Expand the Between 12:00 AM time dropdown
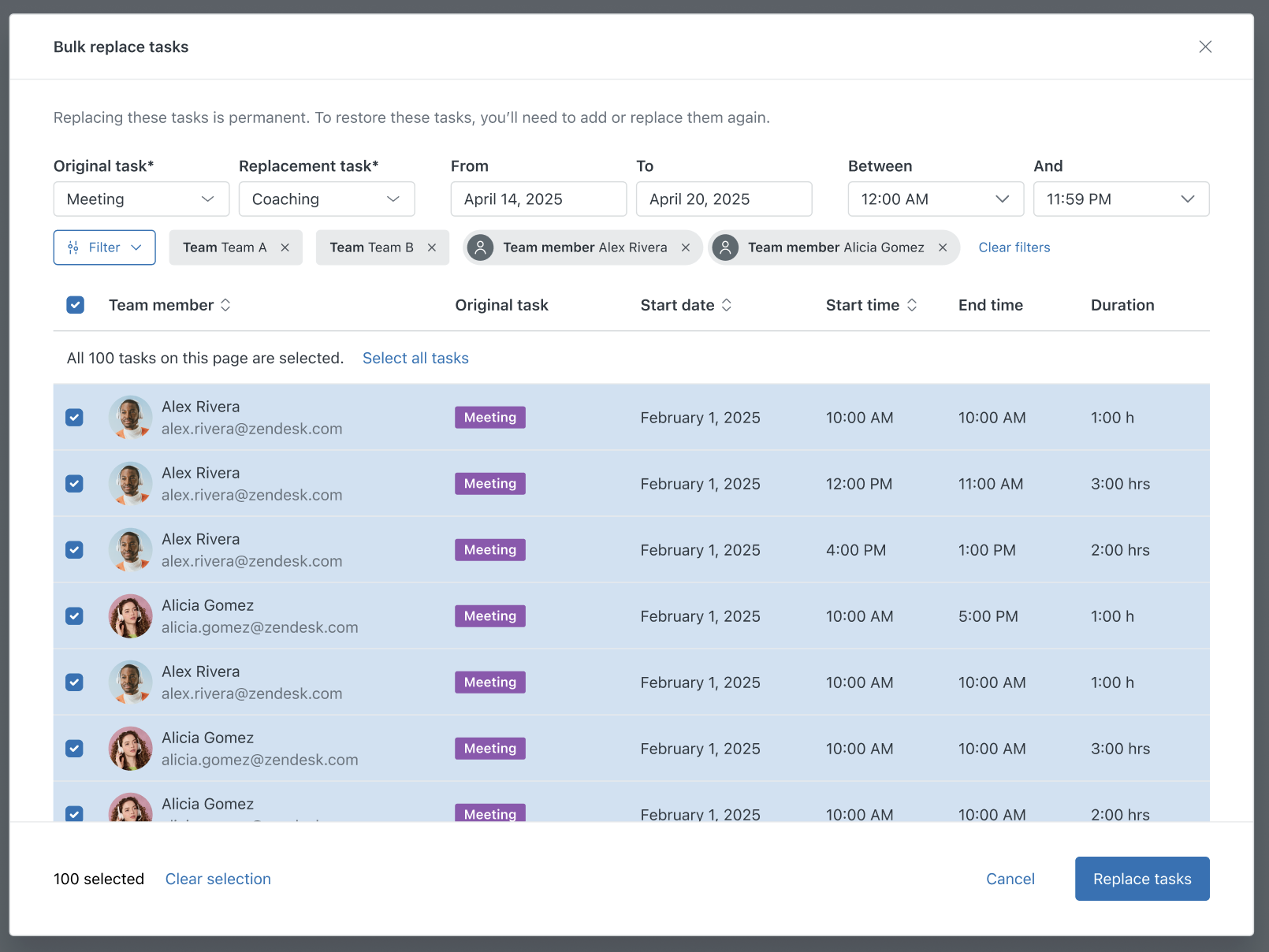Viewport: 1269px width, 952px height. click(x=935, y=199)
